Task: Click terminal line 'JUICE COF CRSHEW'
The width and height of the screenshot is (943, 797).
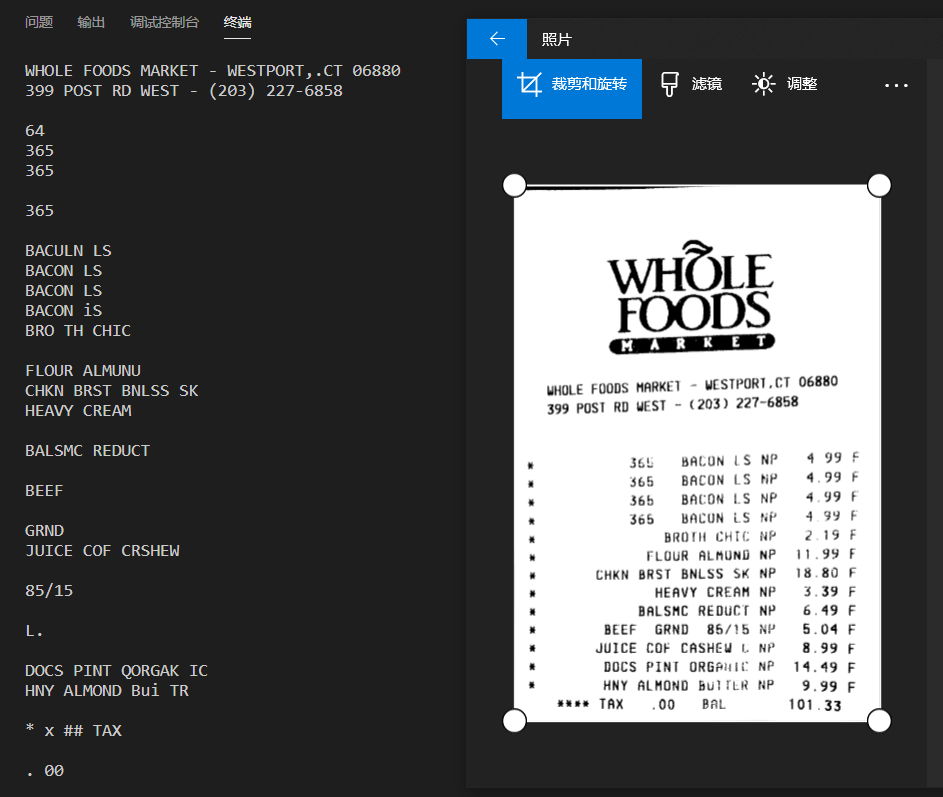Action: pos(102,551)
